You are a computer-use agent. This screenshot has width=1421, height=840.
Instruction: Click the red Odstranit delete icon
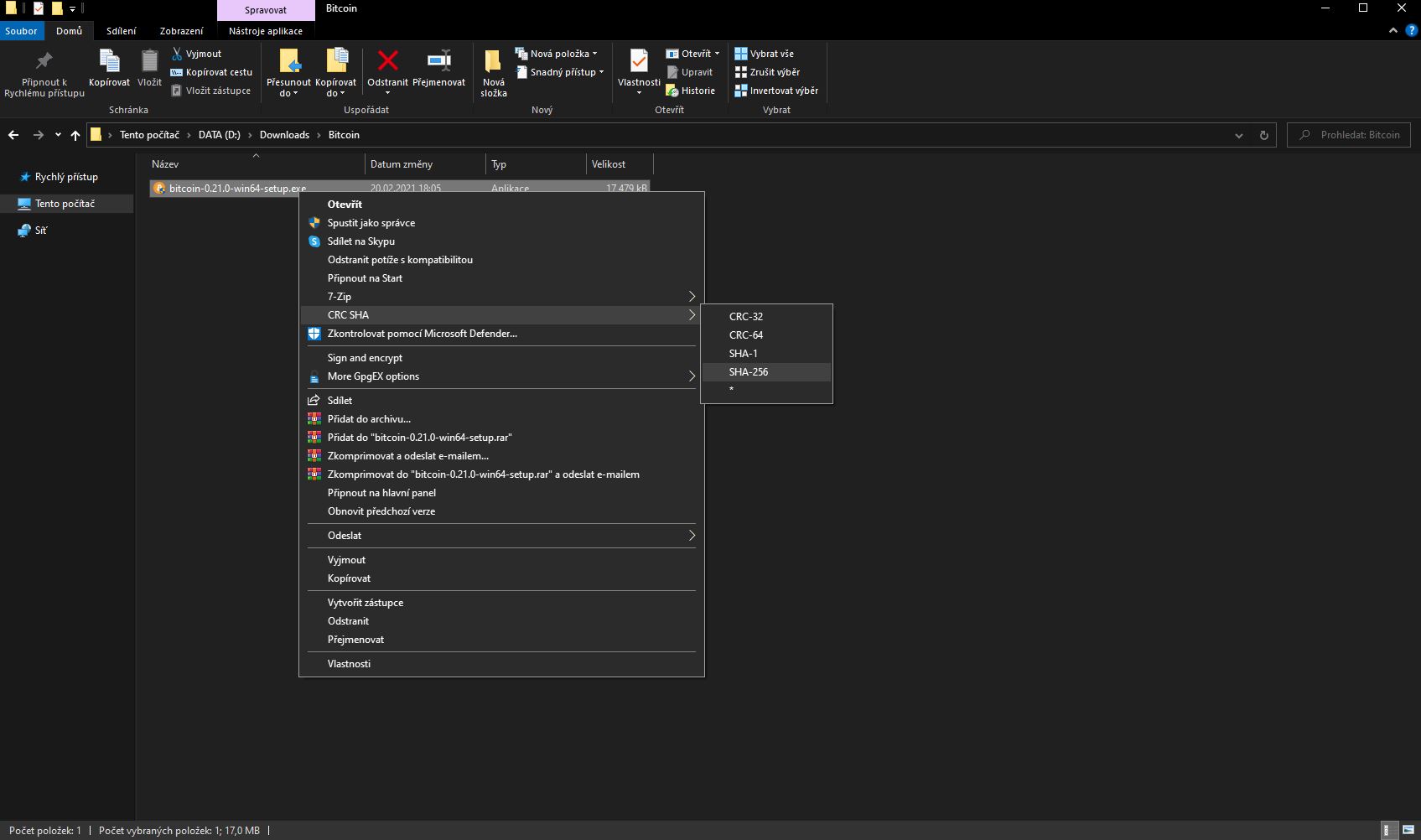tap(387, 61)
